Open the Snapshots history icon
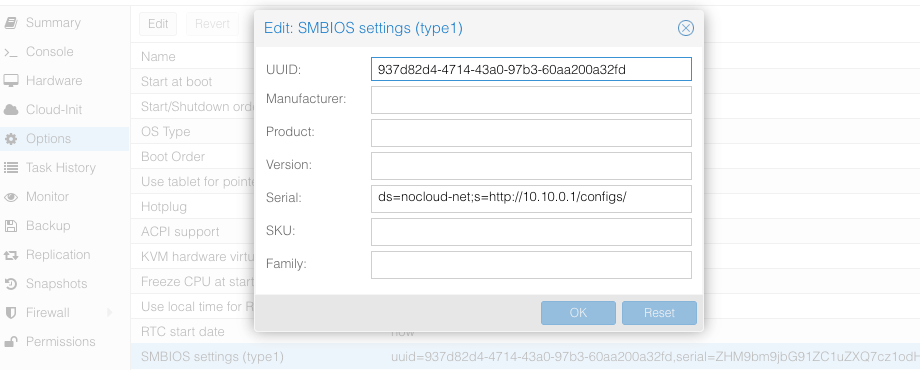The image size is (920, 370). 11,284
